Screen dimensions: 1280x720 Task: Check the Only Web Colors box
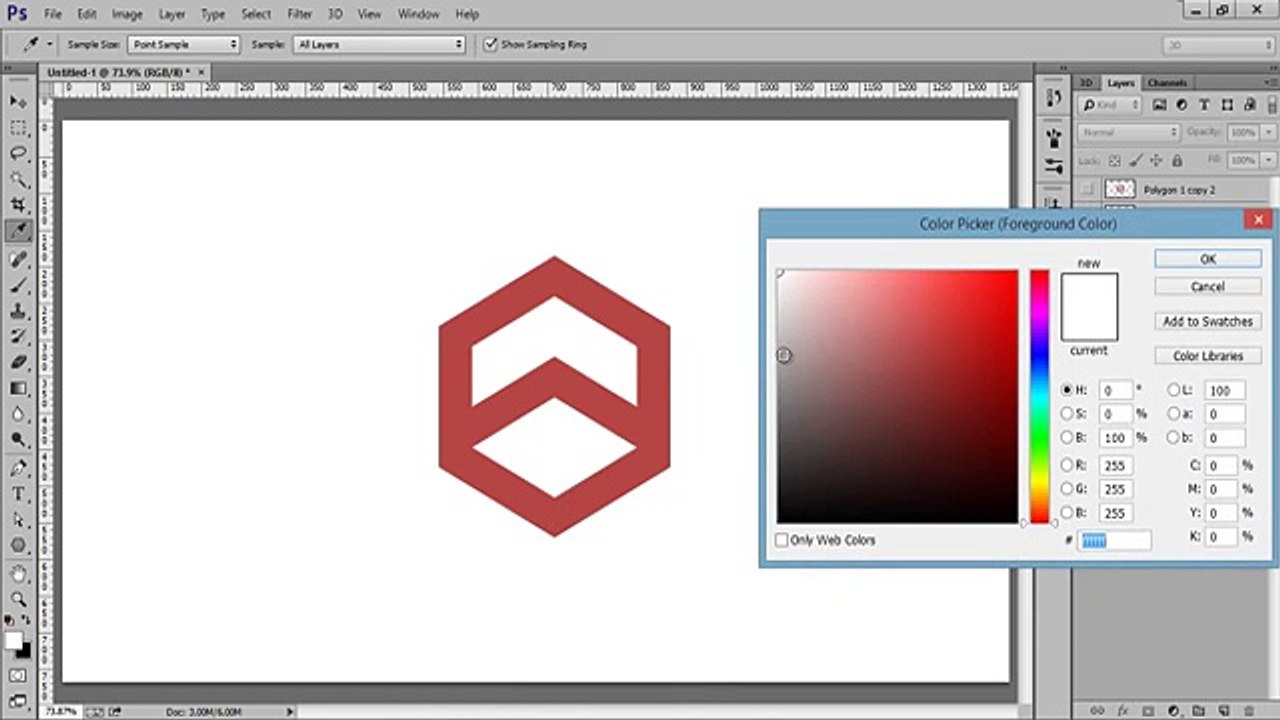click(x=782, y=540)
